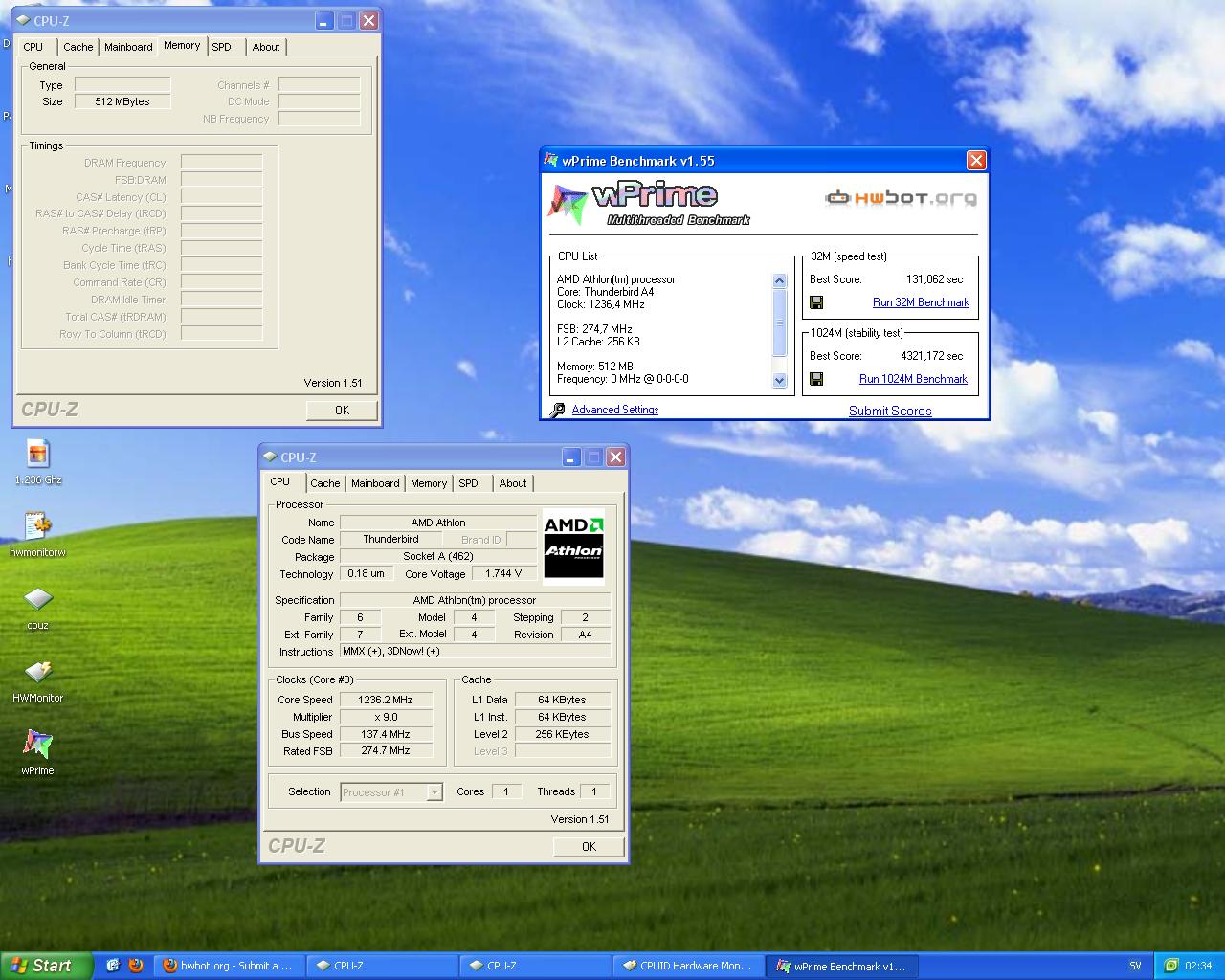Open the Mainboard tab in the lower CPU-Z window
This screenshot has width=1225, height=980.
click(x=375, y=483)
